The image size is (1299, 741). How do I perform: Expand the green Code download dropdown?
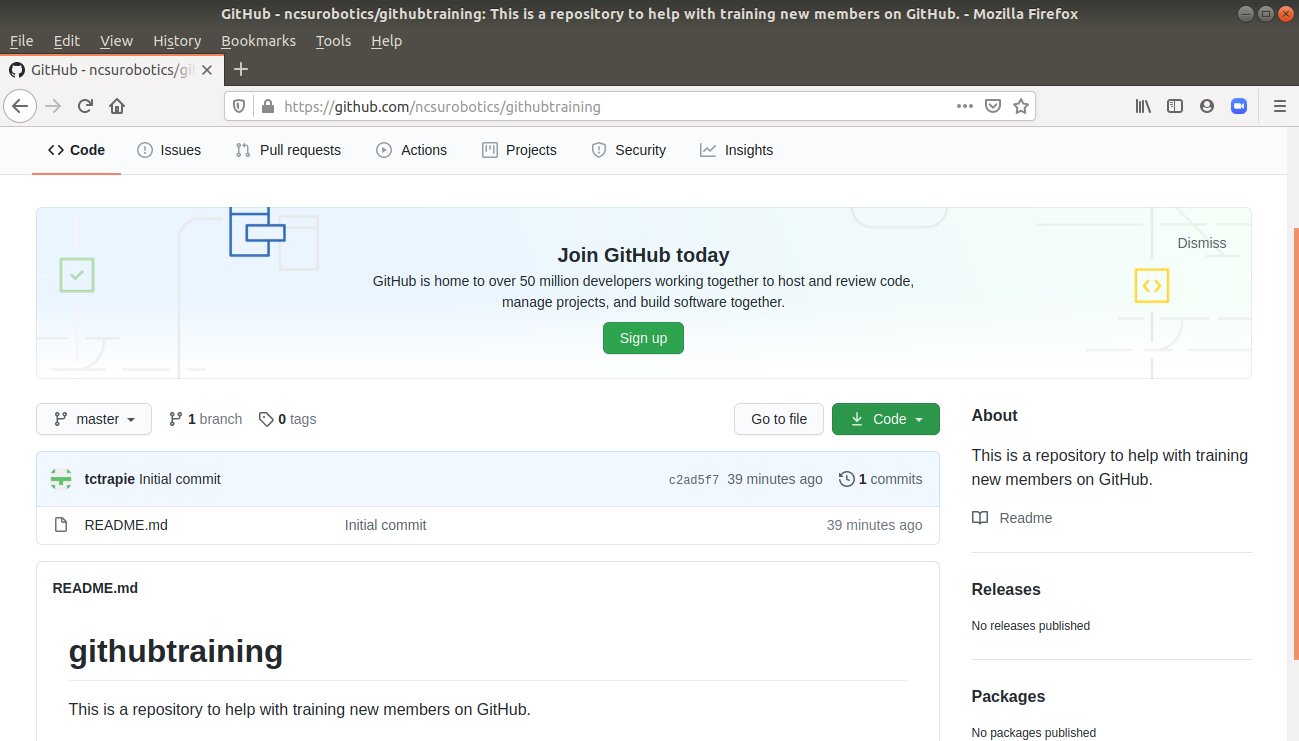point(886,419)
